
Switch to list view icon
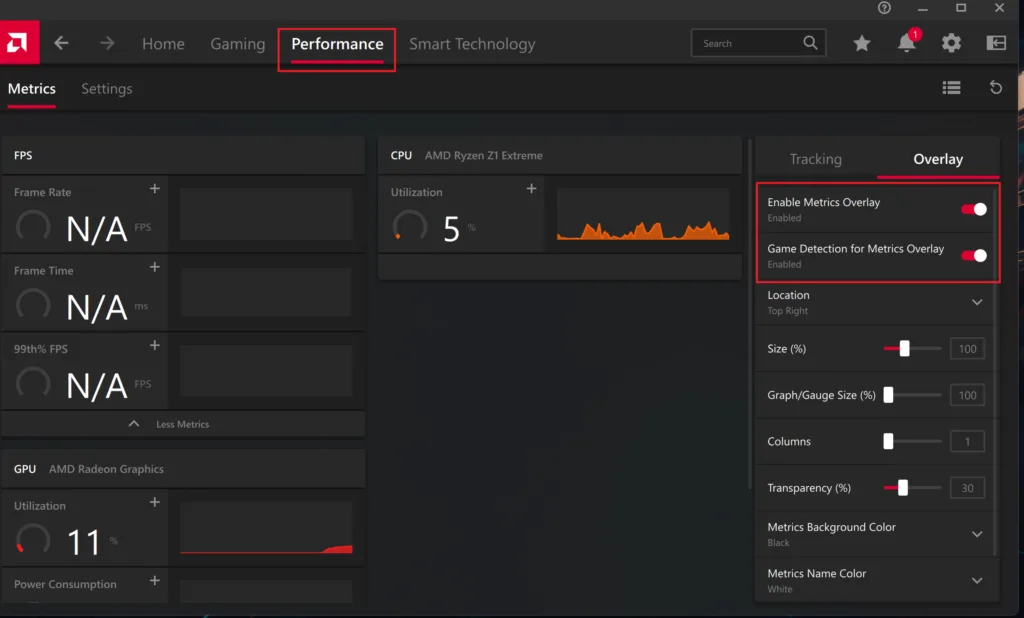pyautogui.click(x=951, y=88)
